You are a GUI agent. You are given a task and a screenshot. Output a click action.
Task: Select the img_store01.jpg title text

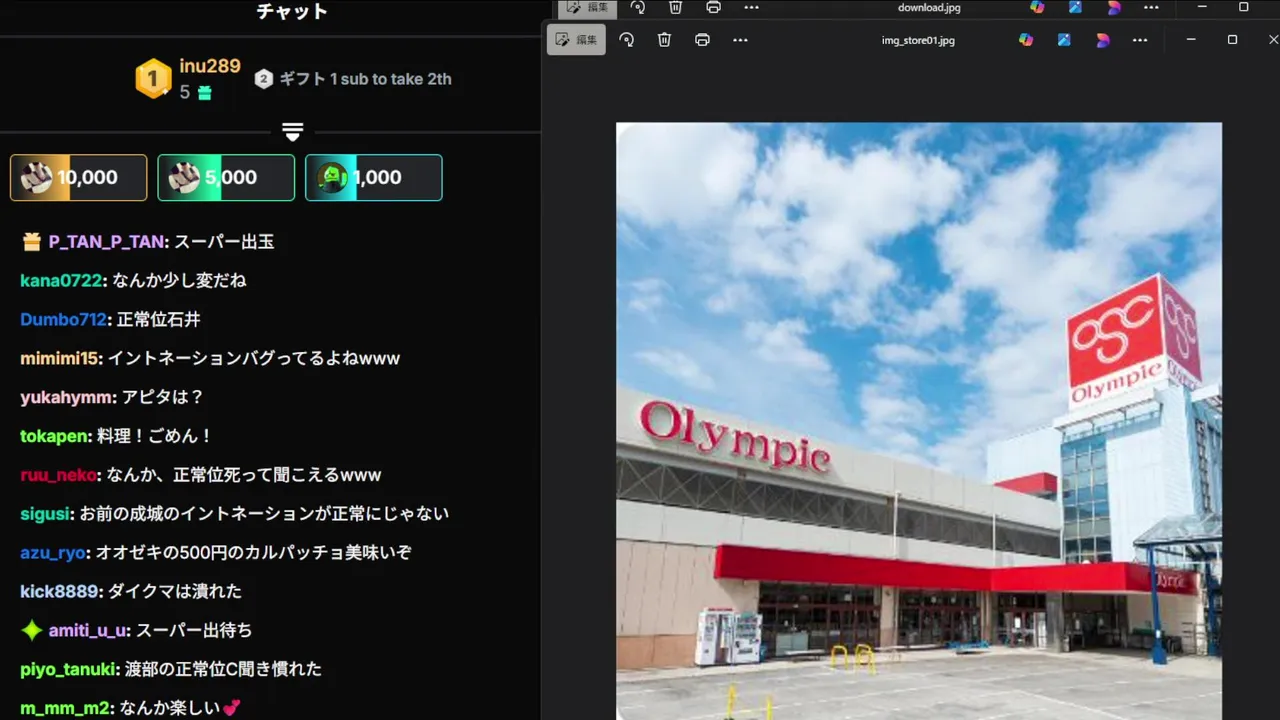918,40
